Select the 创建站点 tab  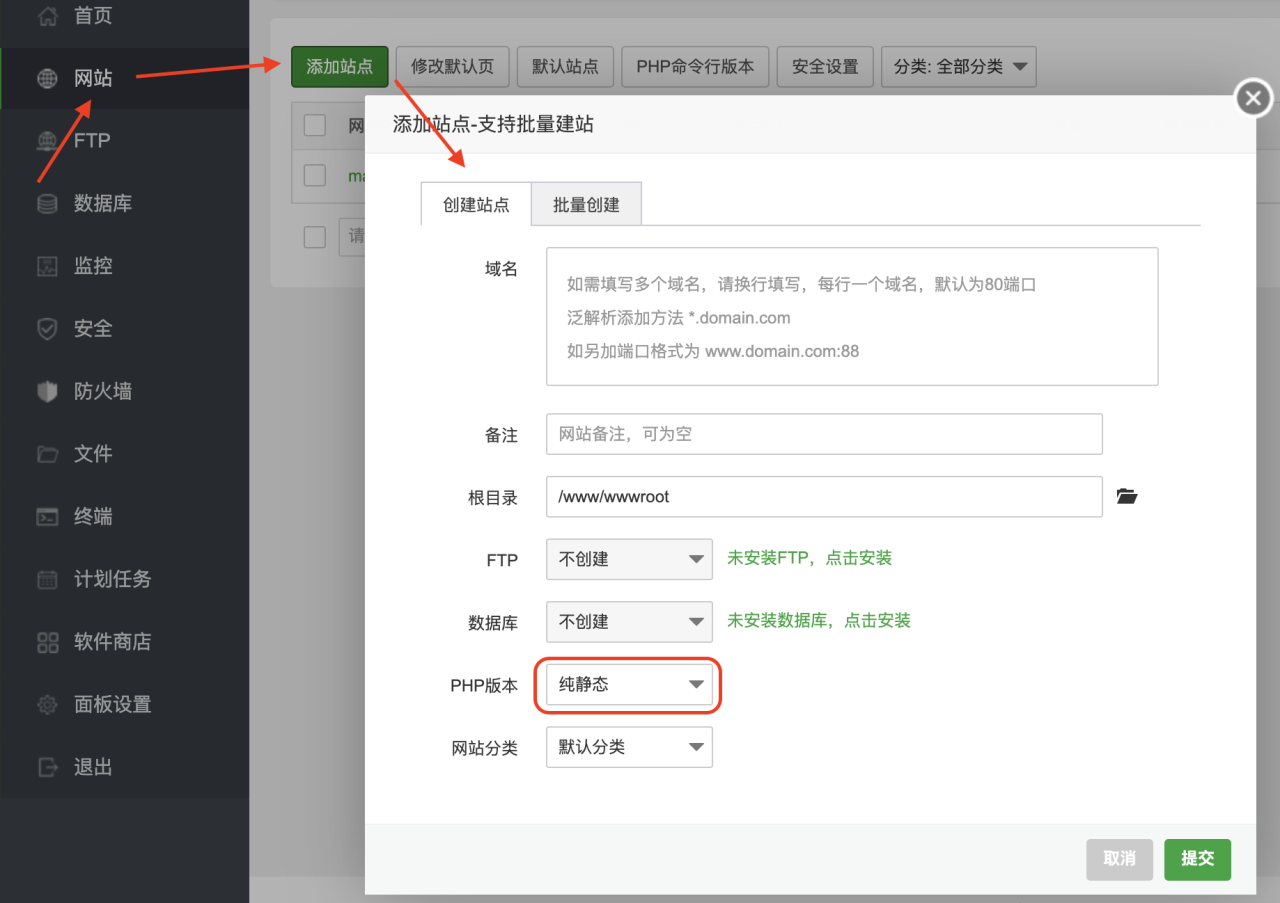[475, 203]
